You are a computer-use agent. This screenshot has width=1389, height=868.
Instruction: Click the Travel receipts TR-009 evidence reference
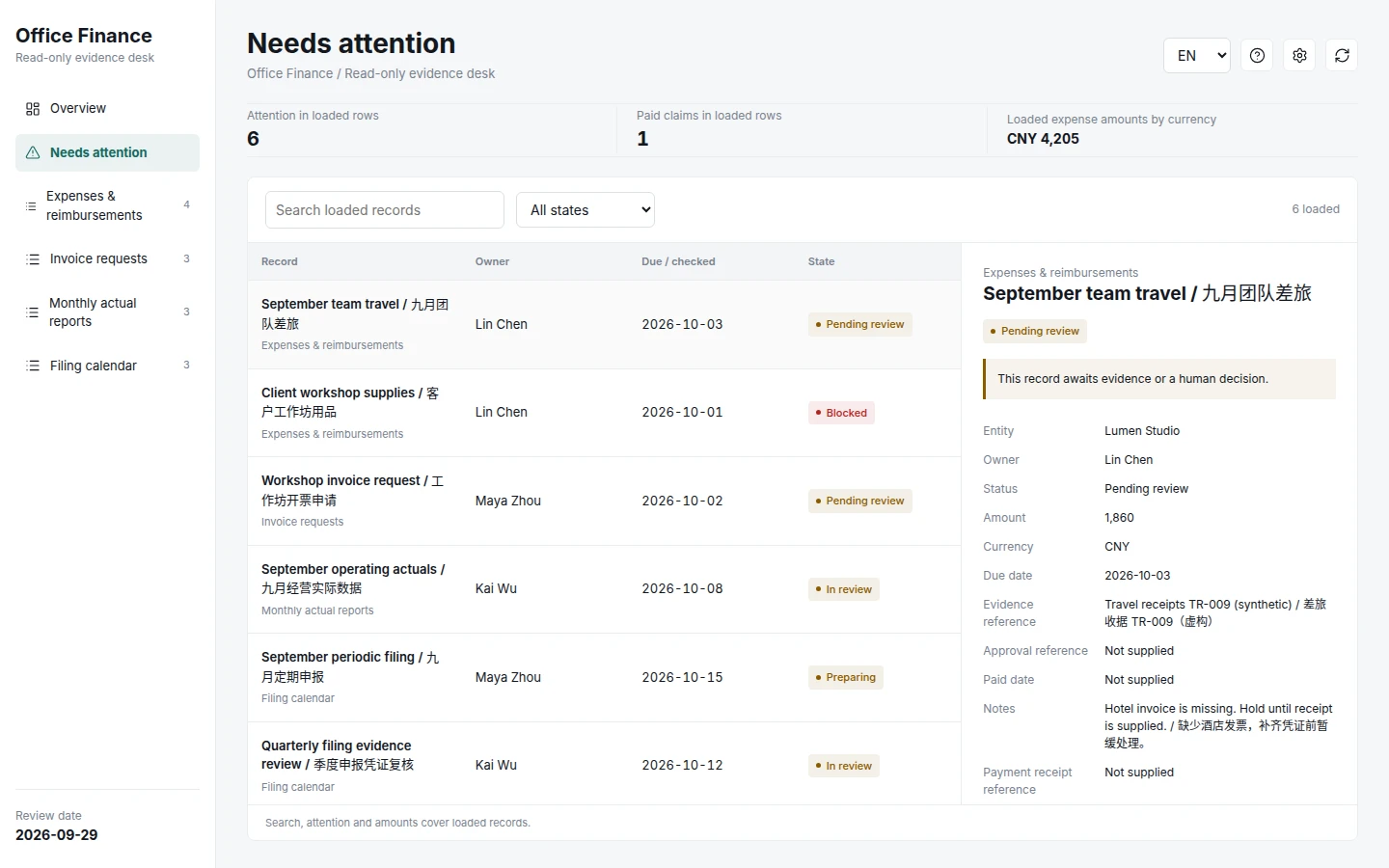point(1215,613)
